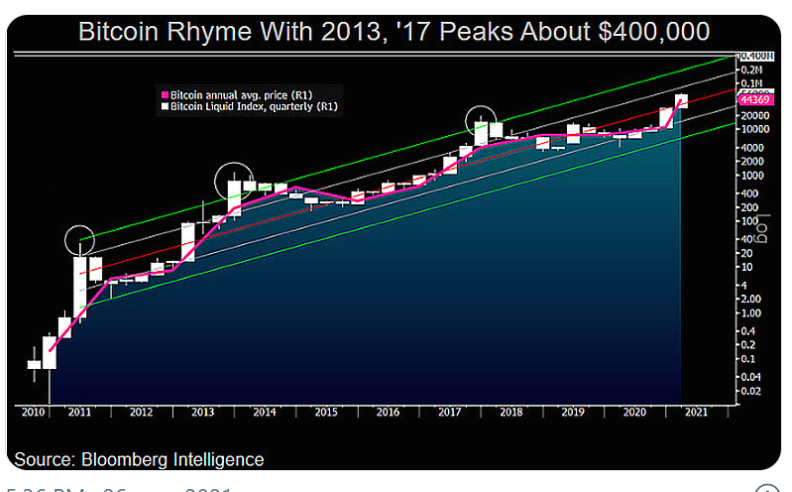Click the 2014 year label on the x-axis
Viewport: 792px width, 492px height.
click(264, 412)
